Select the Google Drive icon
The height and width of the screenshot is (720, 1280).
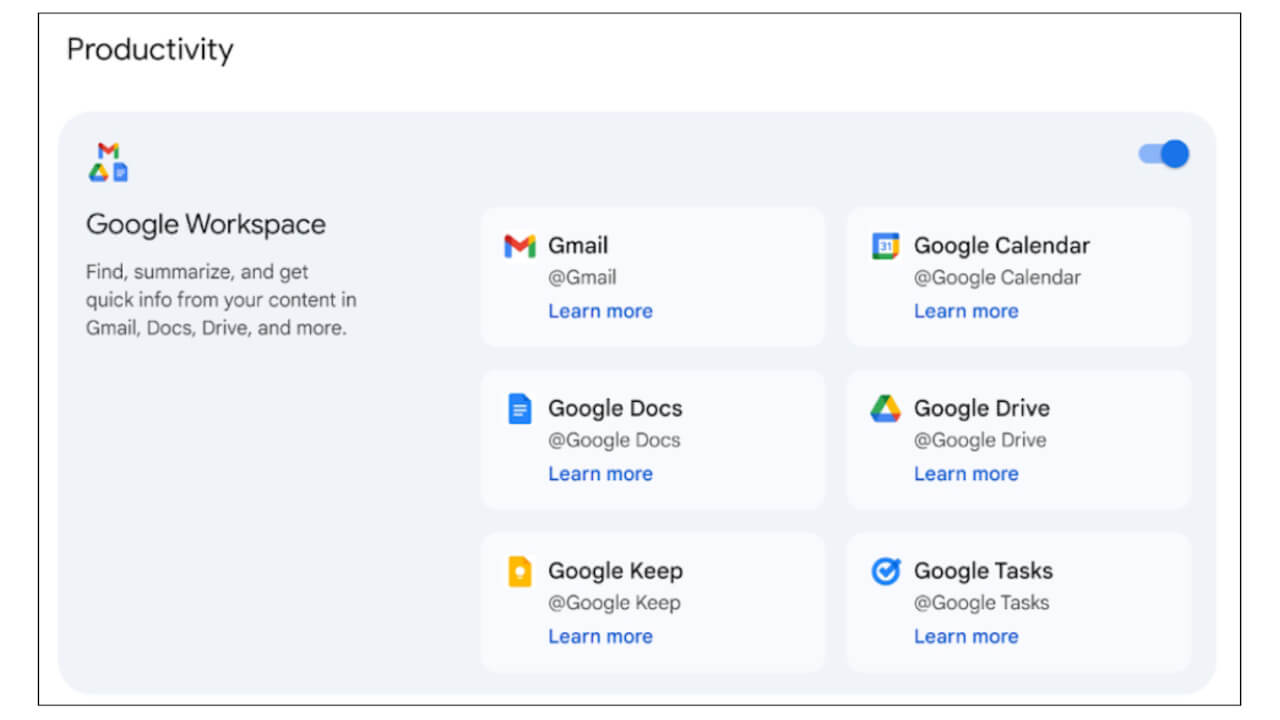click(884, 408)
